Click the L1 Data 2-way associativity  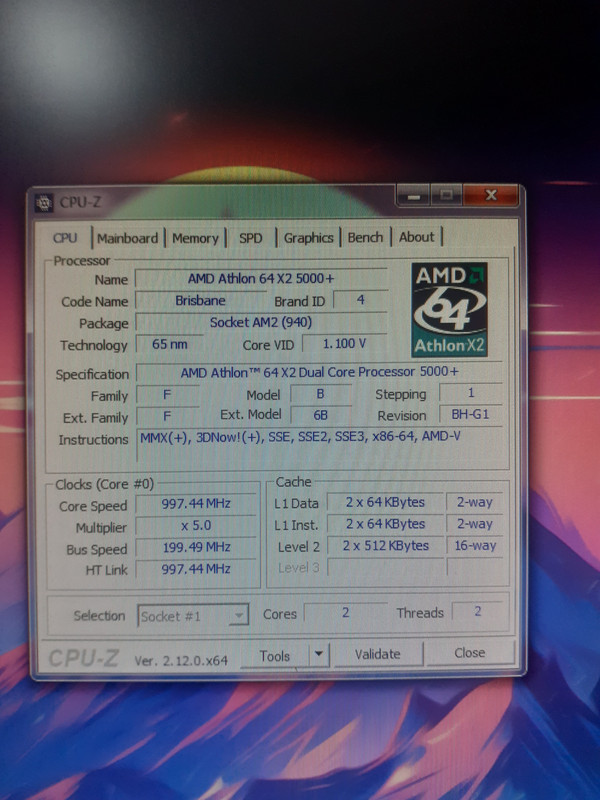pos(474,503)
